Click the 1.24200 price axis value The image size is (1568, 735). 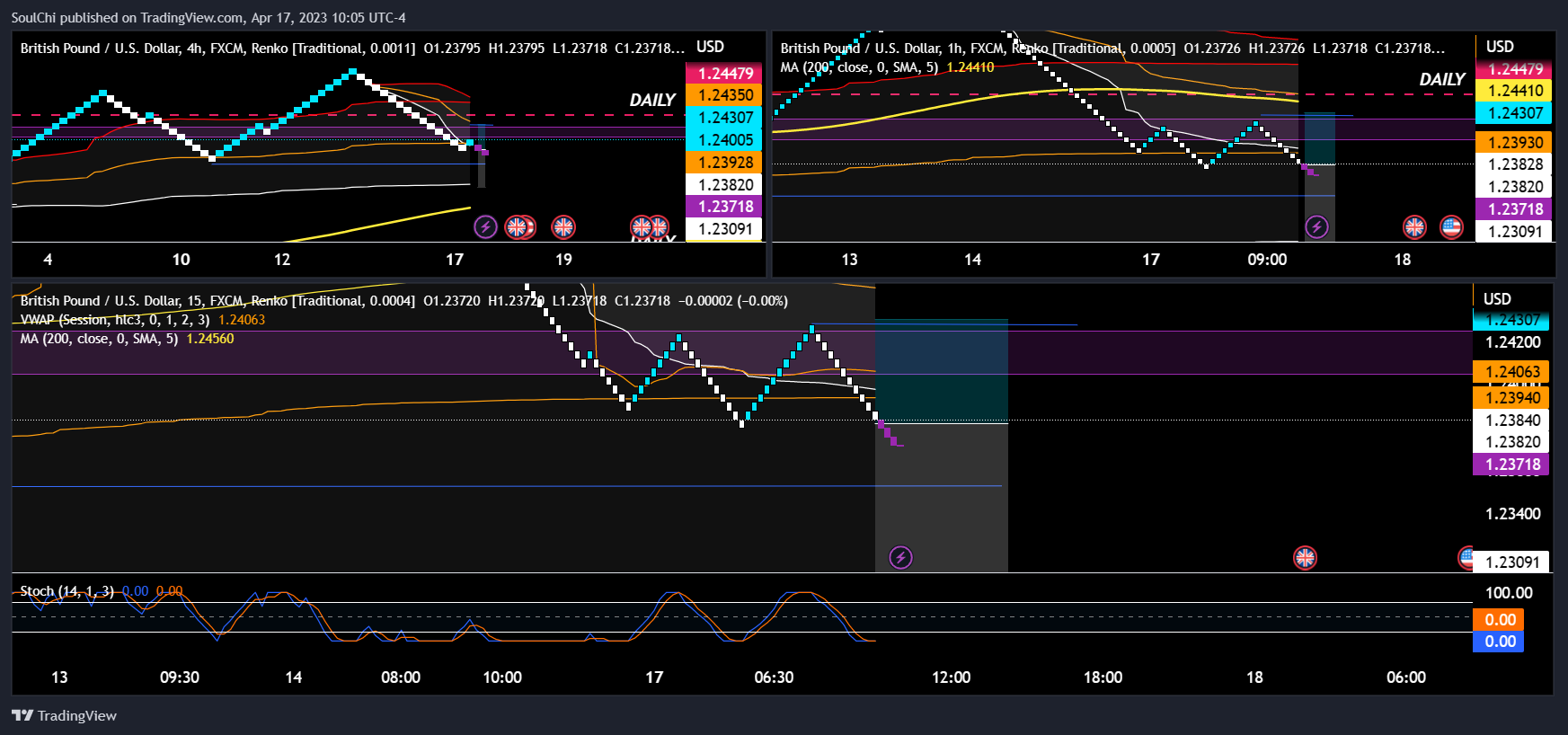click(1512, 342)
